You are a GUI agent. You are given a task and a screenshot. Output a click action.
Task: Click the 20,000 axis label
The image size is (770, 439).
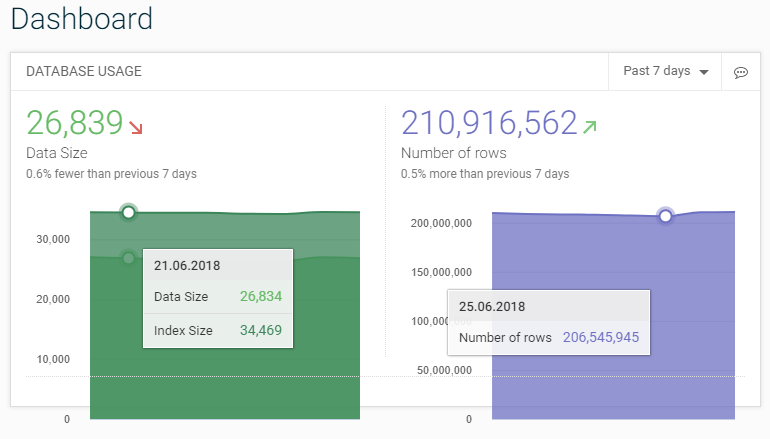click(53, 299)
